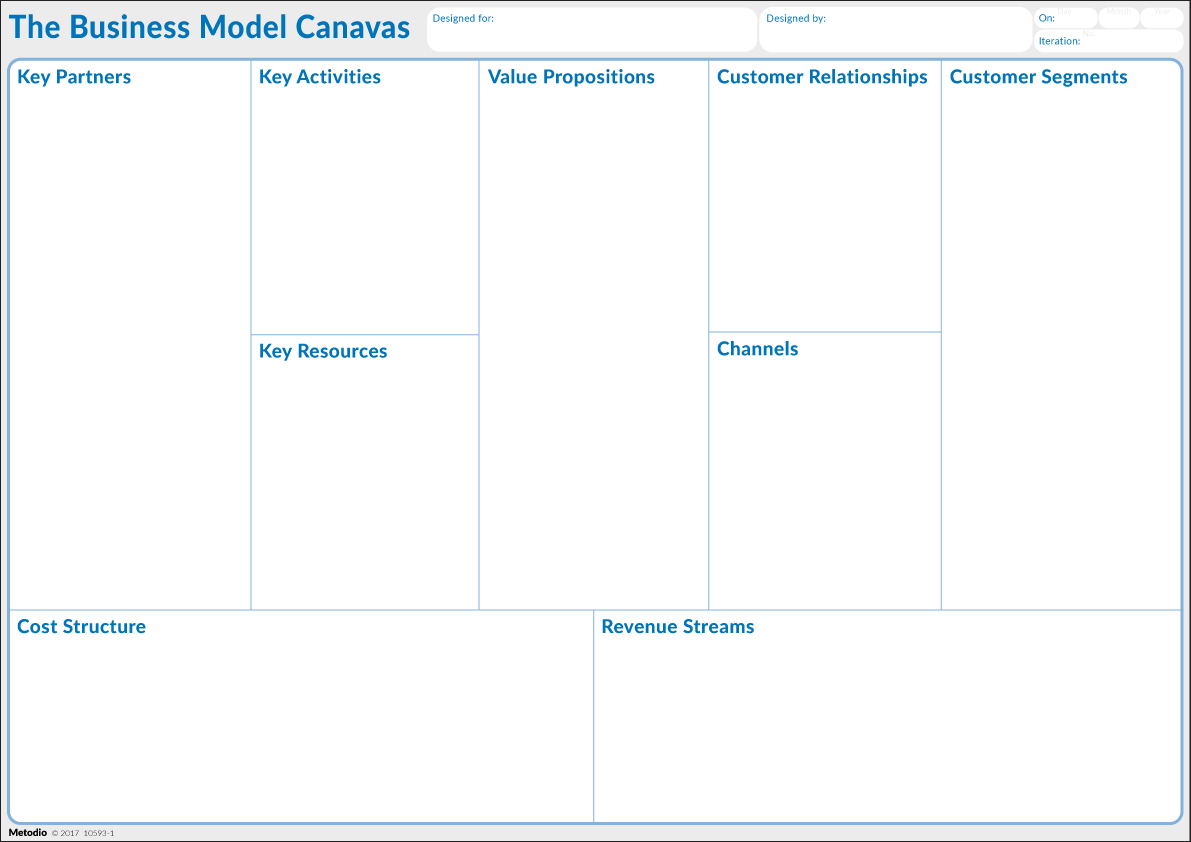Click the Month input box
This screenshot has height=842, width=1191.
pos(1119,18)
